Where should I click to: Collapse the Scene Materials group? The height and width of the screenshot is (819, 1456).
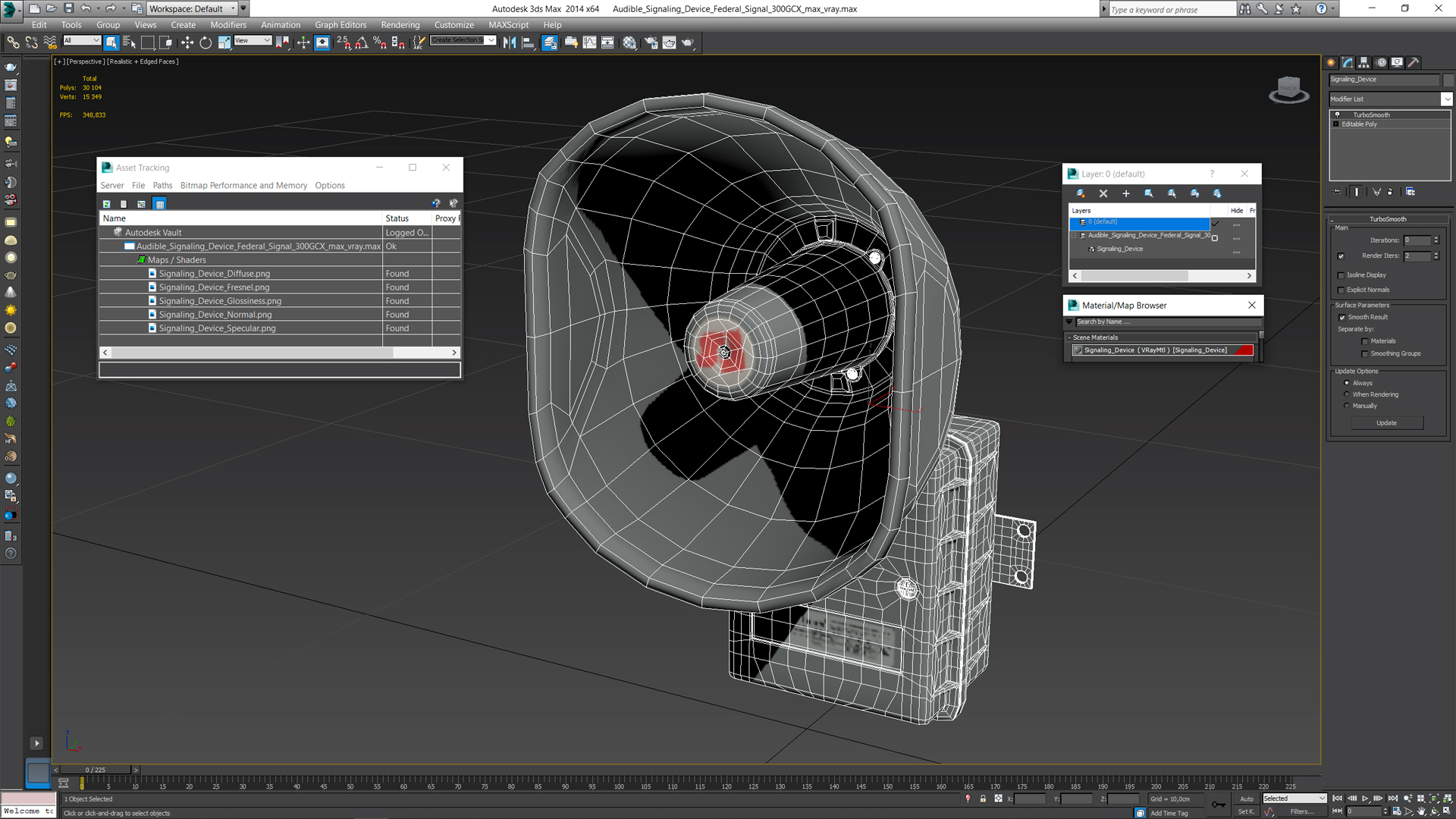pyautogui.click(x=1069, y=337)
